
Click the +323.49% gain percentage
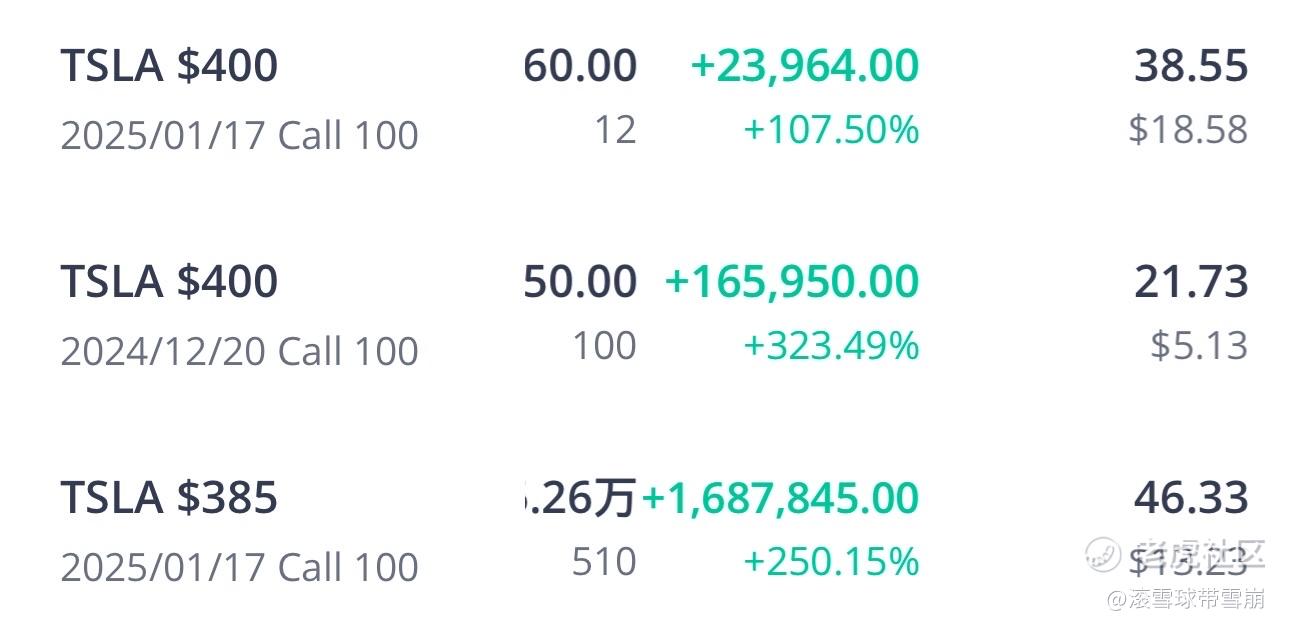pyautogui.click(x=831, y=347)
